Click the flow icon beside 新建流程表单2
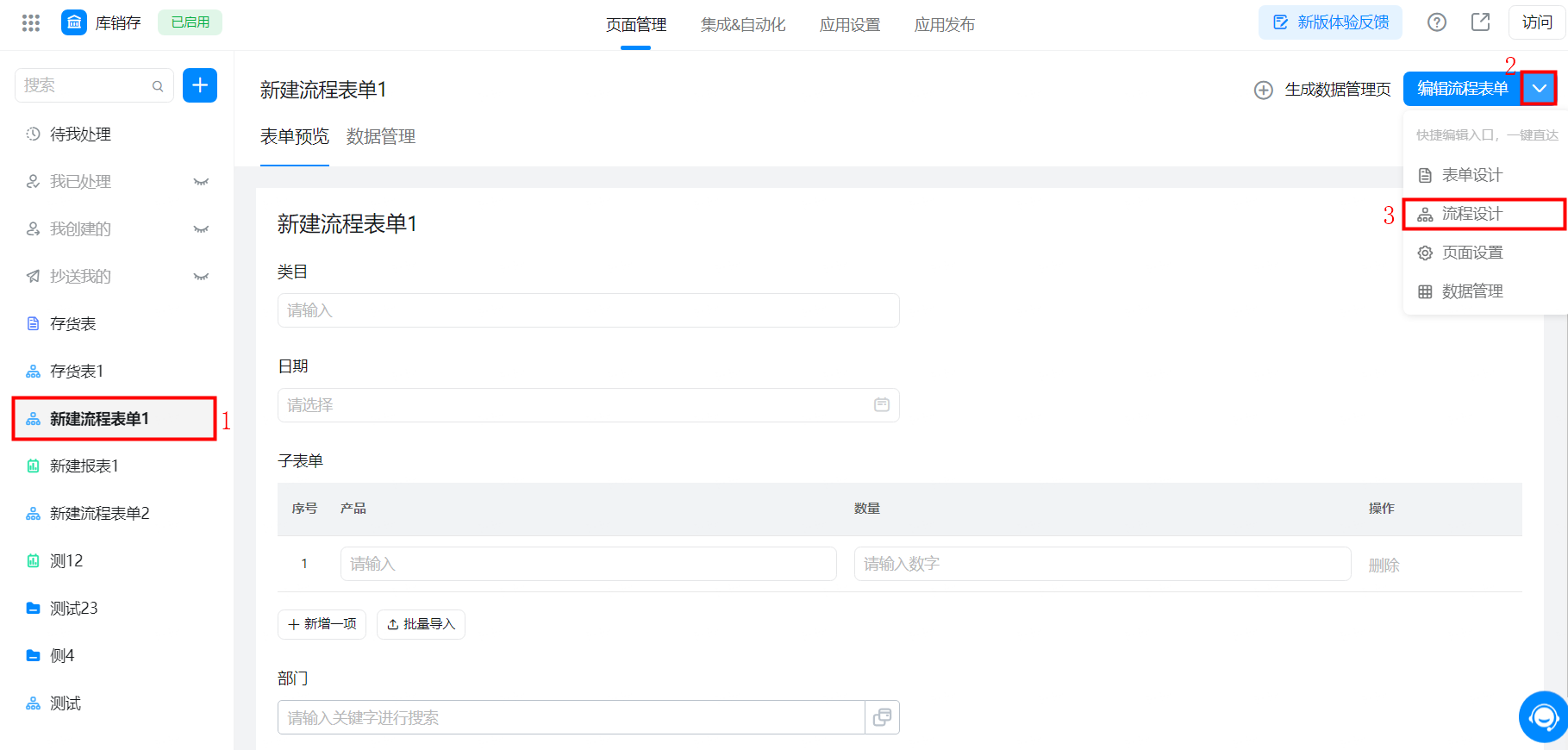 (33, 514)
